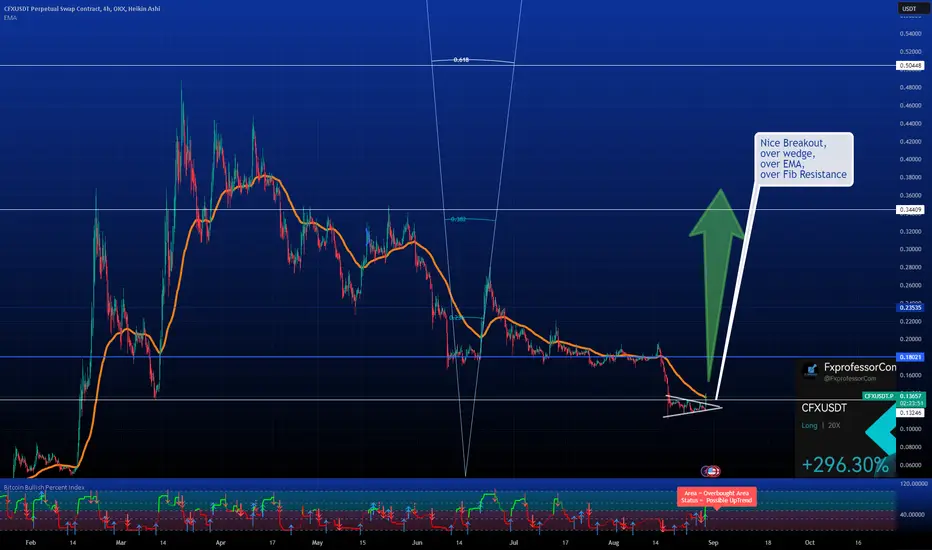Viewport: 932px width, 550px height.
Task: Click the EMA indicator legend label
Action: [10, 18]
